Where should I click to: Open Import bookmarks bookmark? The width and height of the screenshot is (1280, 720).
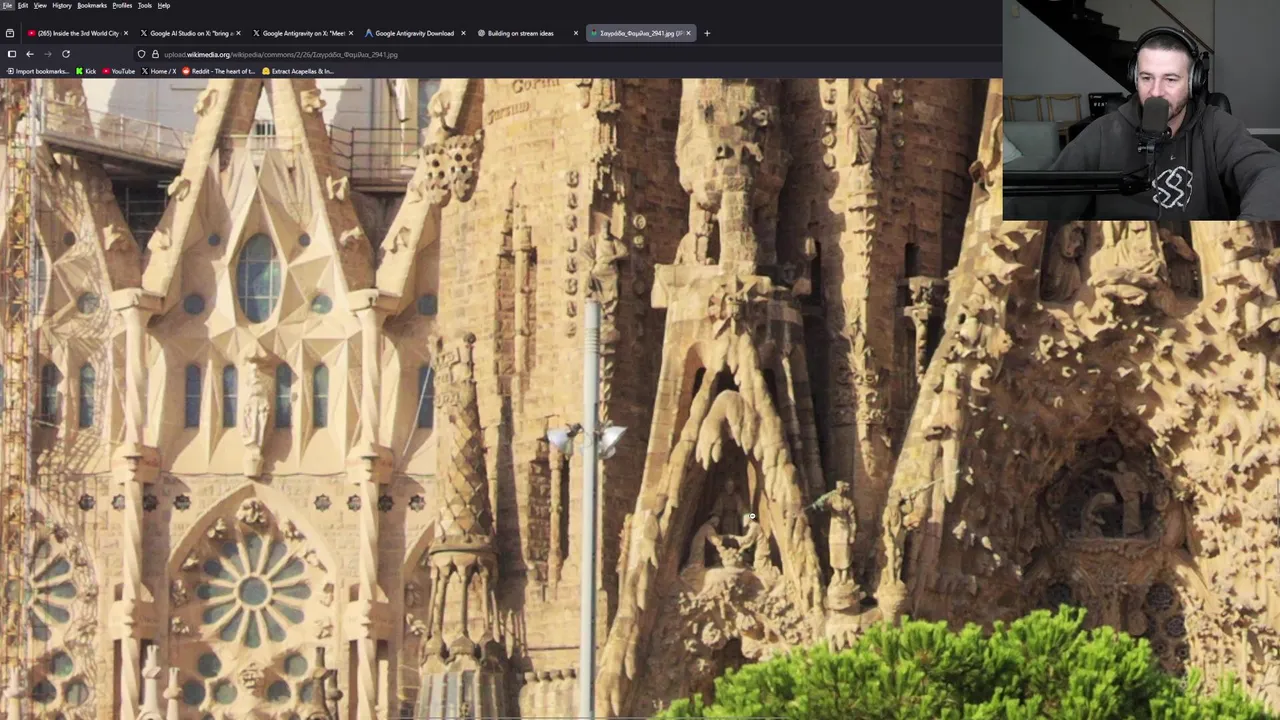(x=38, y=71)
